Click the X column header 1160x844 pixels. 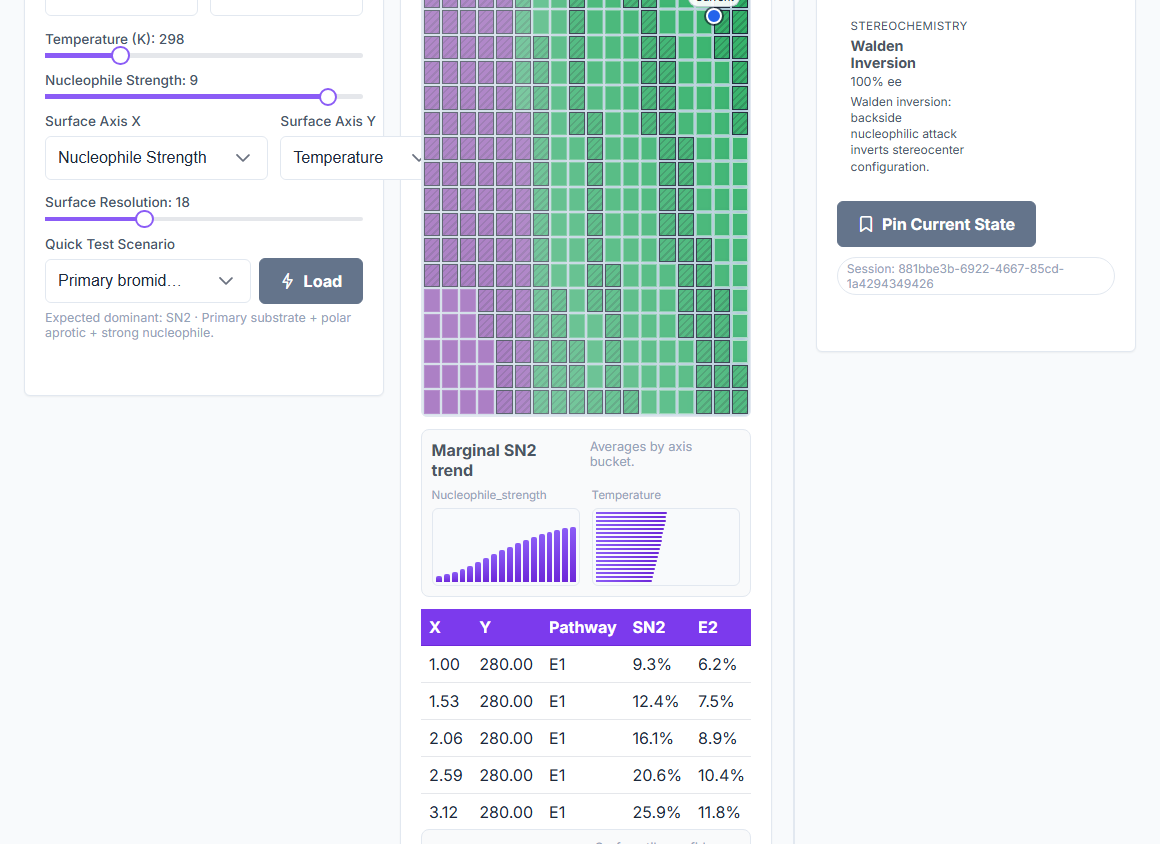[x=435, y=627]
